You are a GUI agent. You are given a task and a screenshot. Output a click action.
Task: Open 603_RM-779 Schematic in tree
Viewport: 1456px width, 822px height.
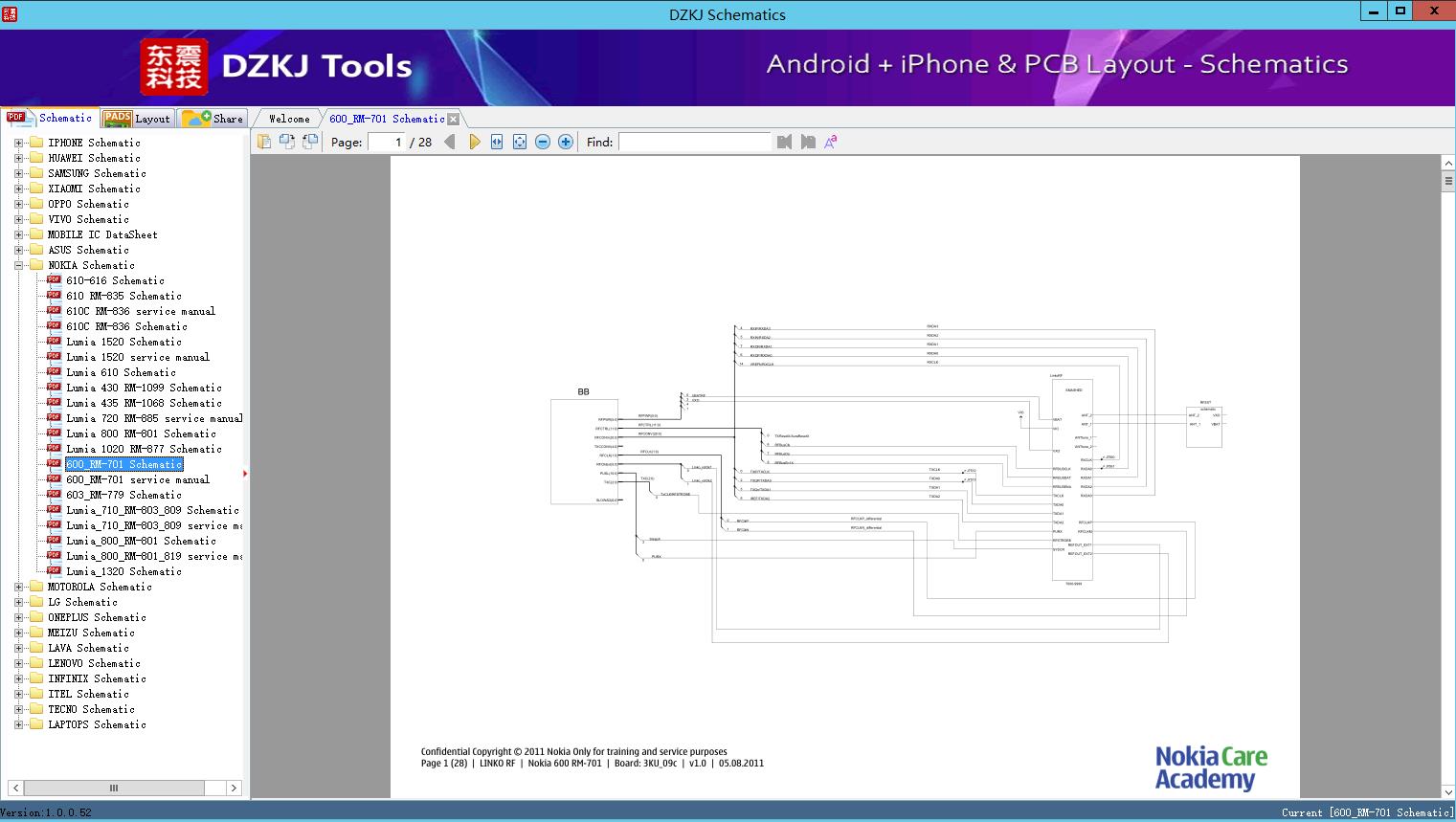123,495
